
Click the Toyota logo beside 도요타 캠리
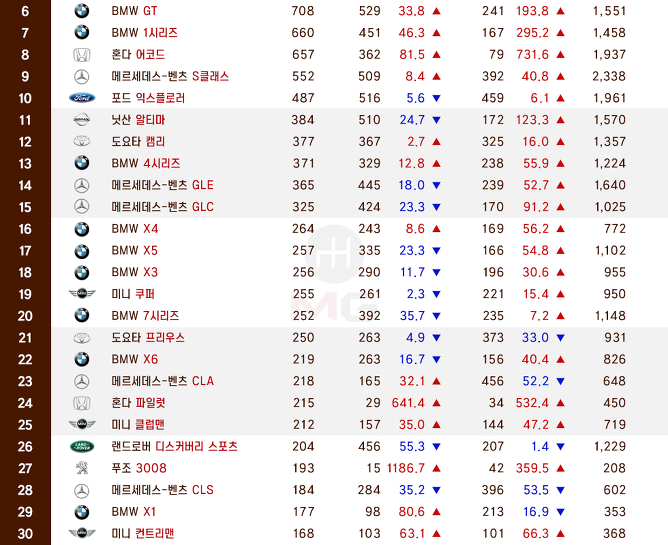pos(82,141)
